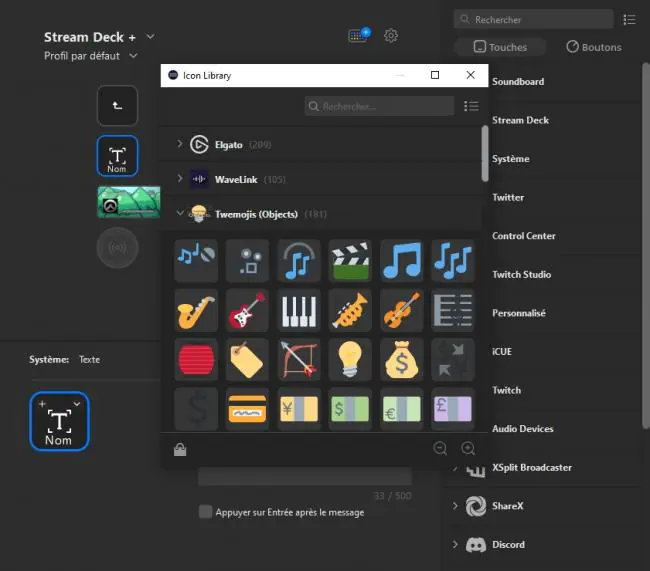
Task: Choose the light bulb icon
Action: click(350, 360)
